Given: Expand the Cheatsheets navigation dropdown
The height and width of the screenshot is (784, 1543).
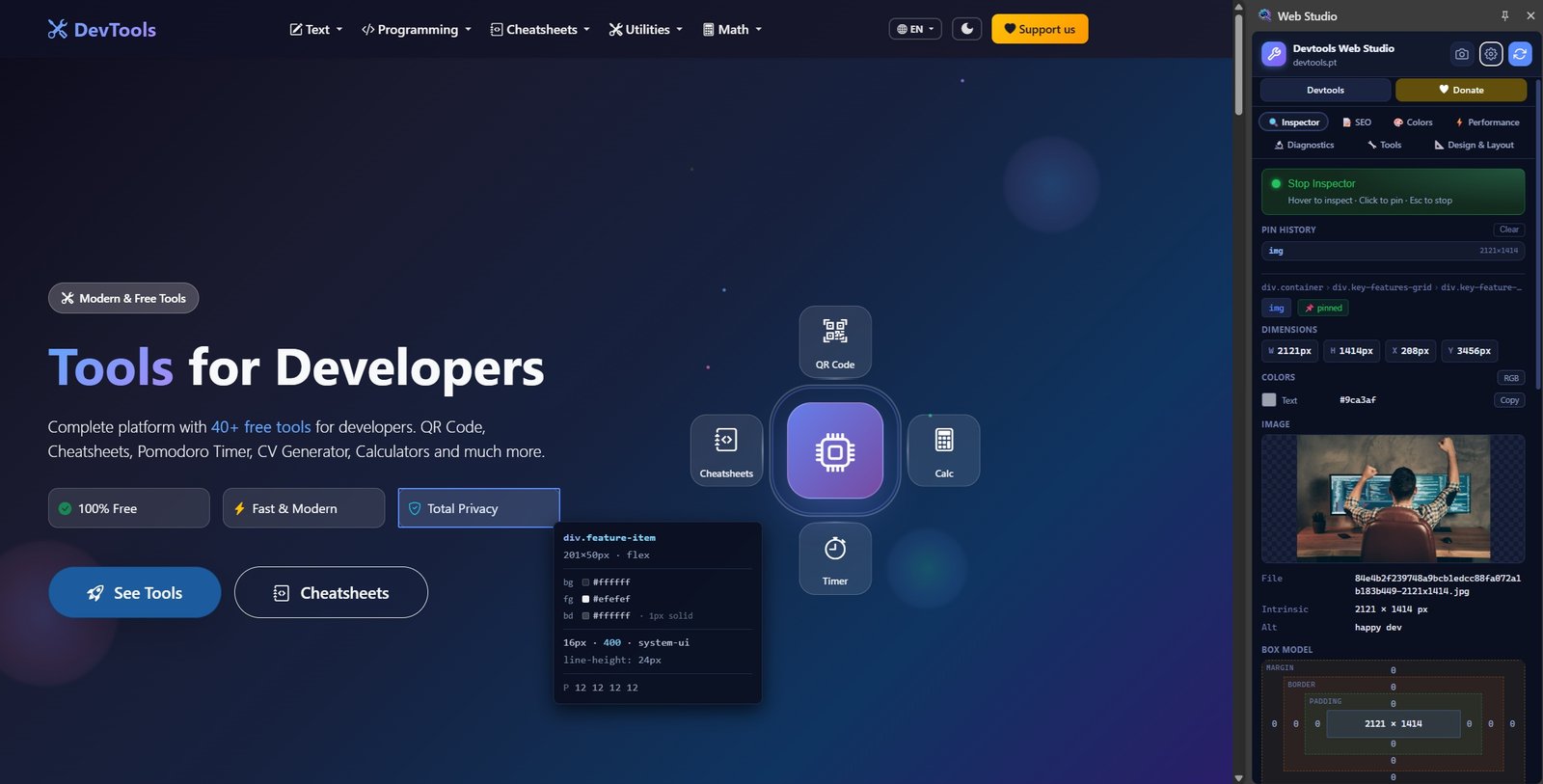Looking at the screenshot, I should click(x=540, y=29).
